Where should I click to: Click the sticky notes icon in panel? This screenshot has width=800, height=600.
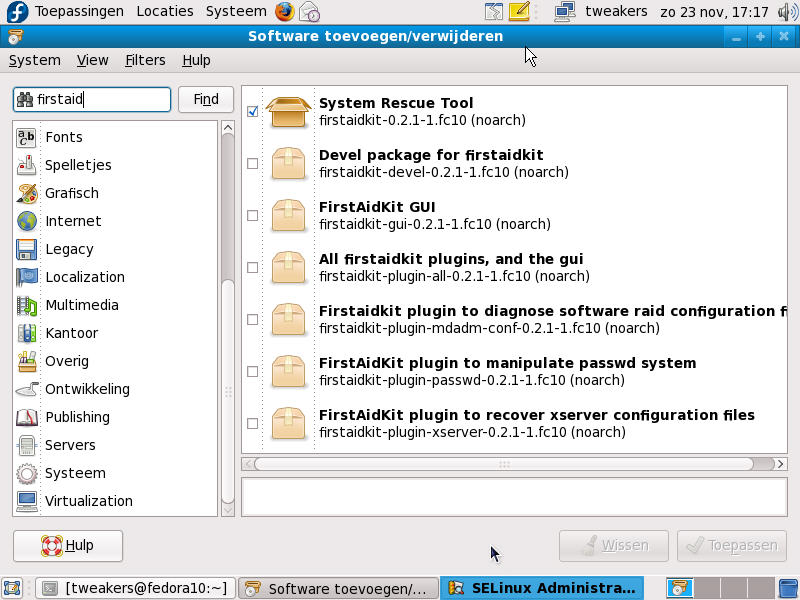[519, 11]
